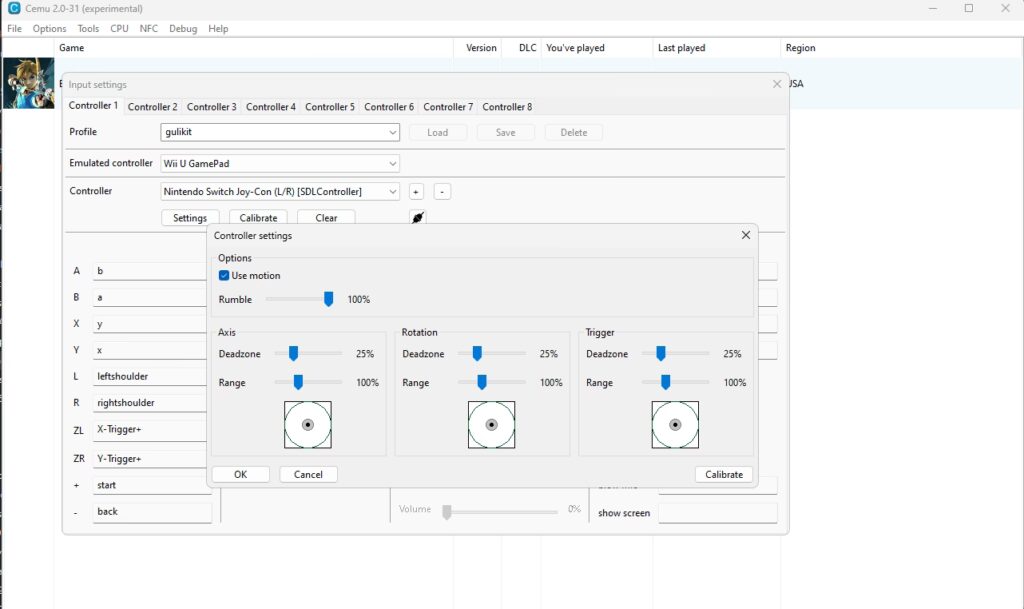
Task: Open the NFC menu
Action: click(149, 29)
